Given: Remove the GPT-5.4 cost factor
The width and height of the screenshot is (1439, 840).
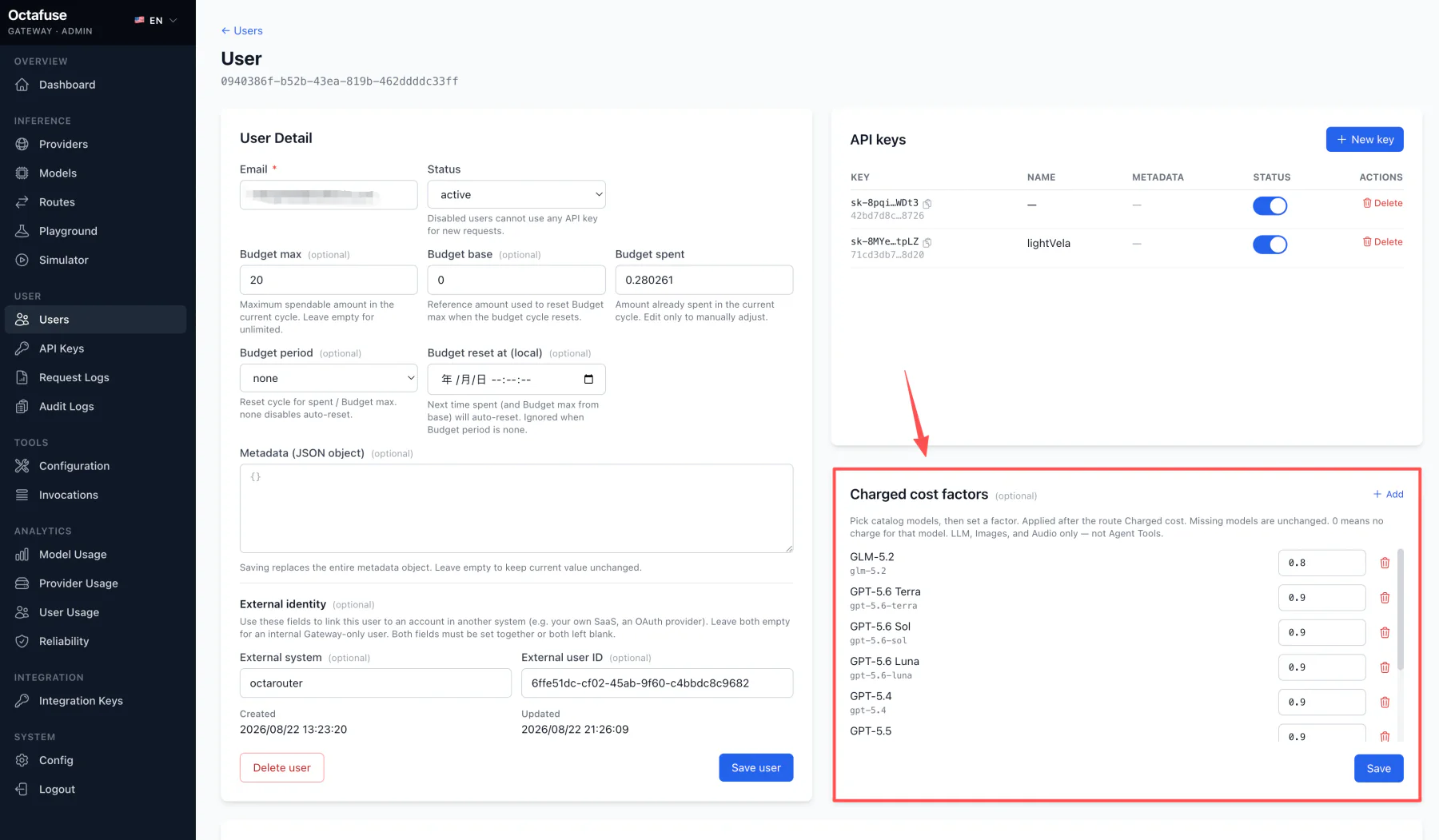Looking at the screenshot, I should tap(1385, 702).
